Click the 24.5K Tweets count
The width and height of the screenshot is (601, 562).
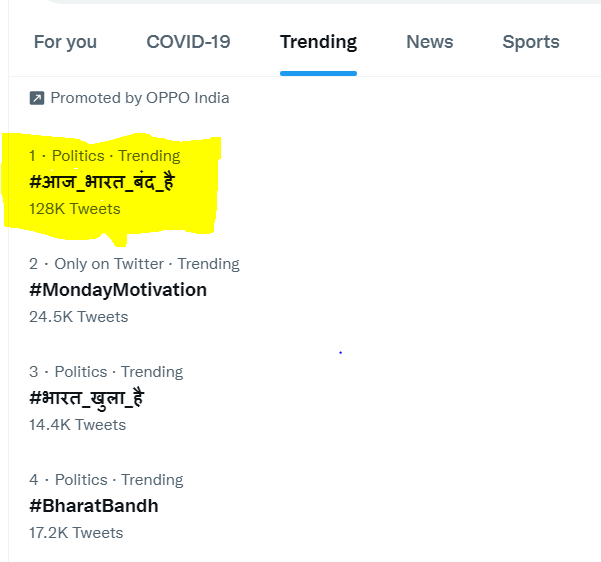point(79,317)
